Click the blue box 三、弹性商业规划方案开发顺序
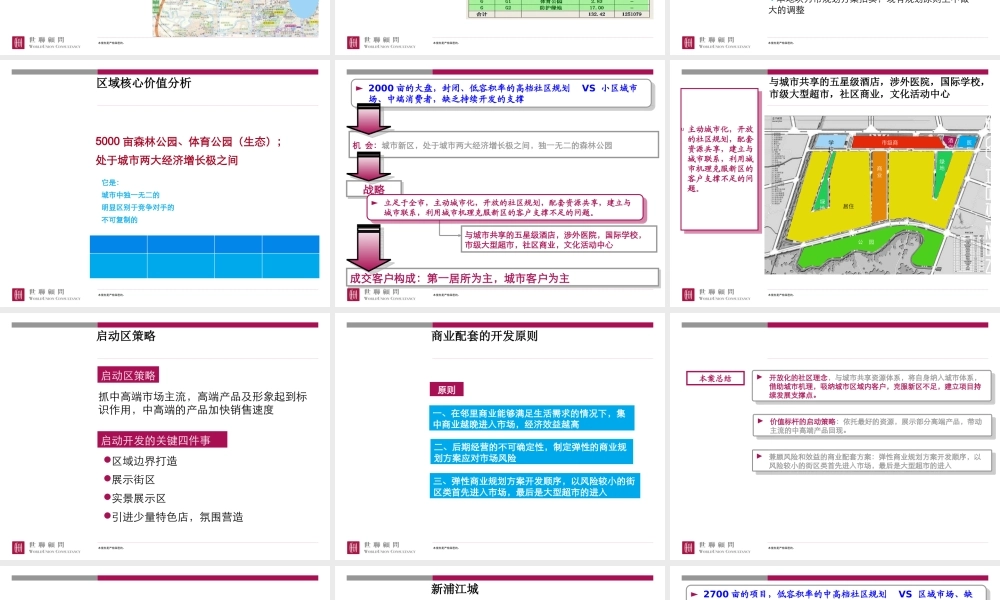 [534, 486]
